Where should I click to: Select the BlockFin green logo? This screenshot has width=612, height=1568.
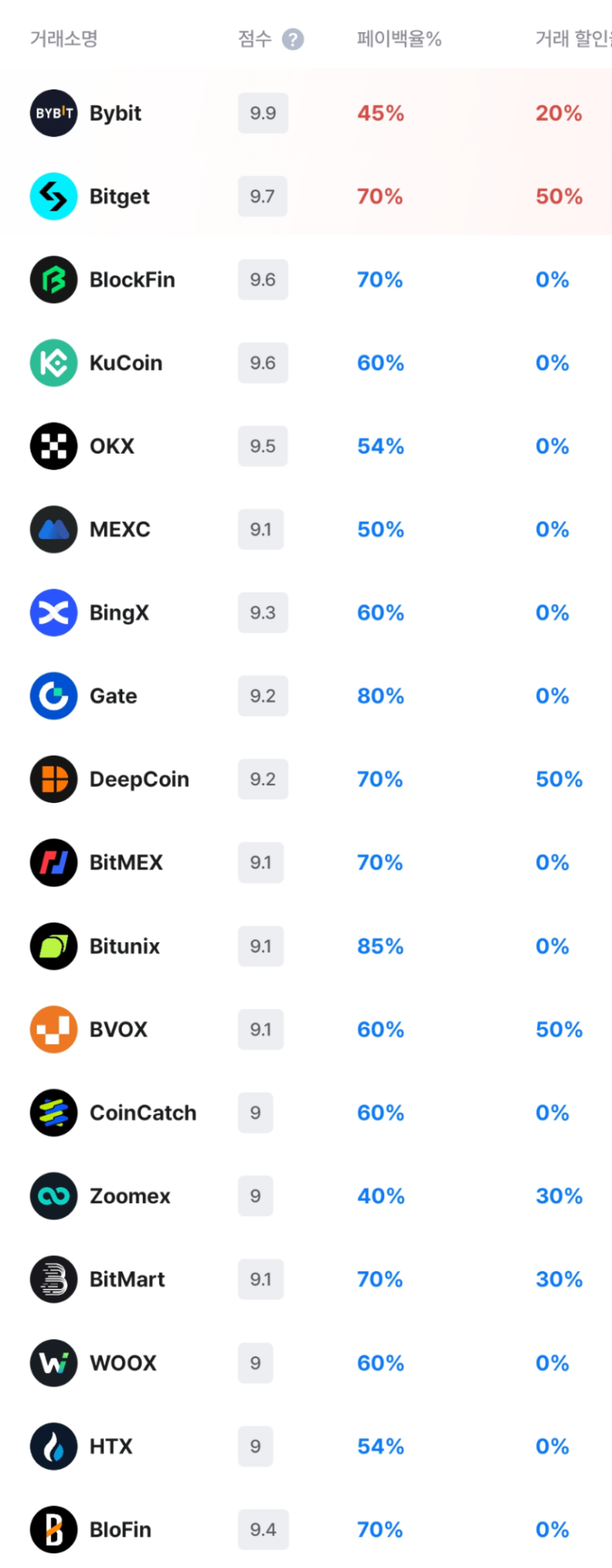[x=54, y=280]
